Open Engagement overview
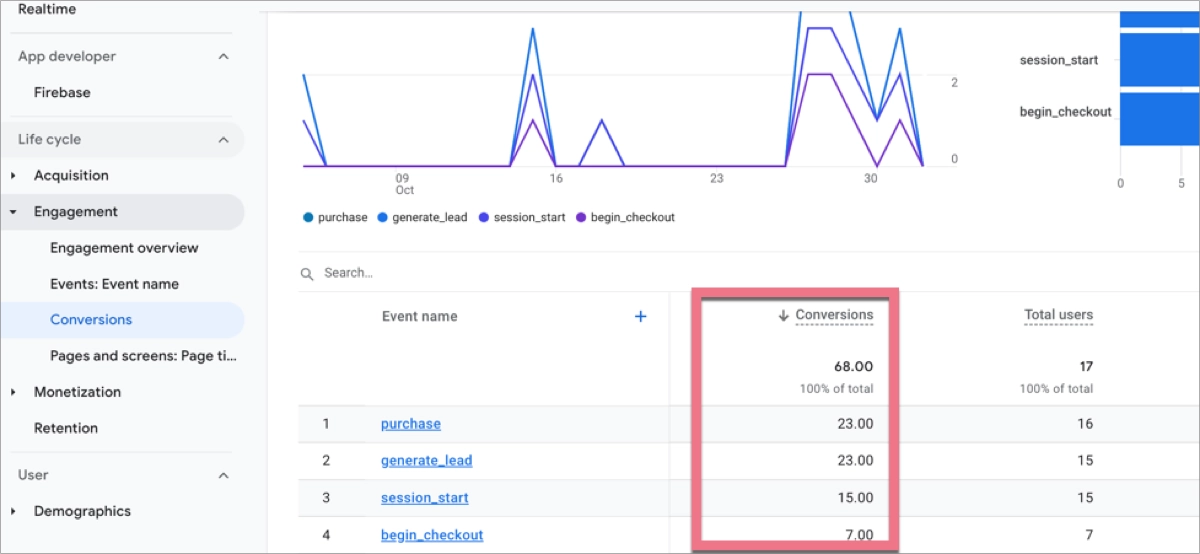 (124, 248)
